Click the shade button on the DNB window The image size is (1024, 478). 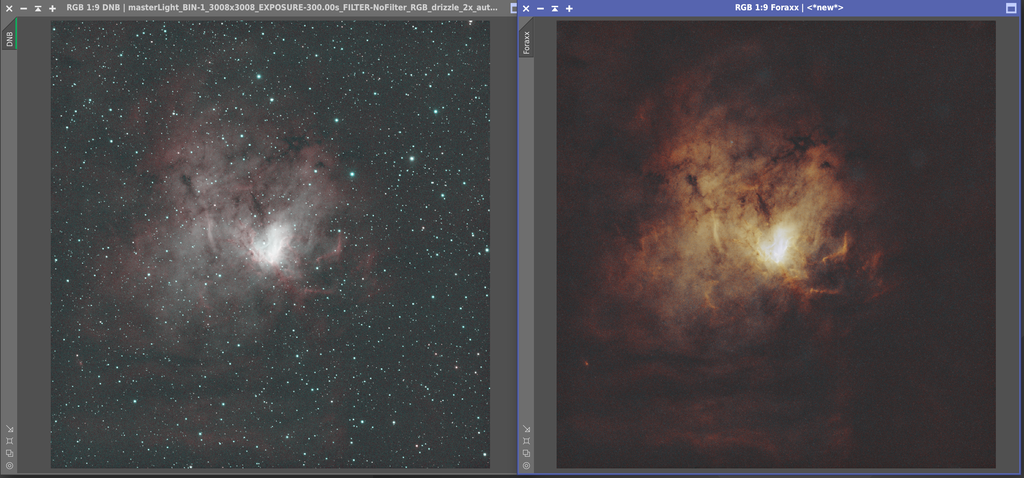[38, 8]
